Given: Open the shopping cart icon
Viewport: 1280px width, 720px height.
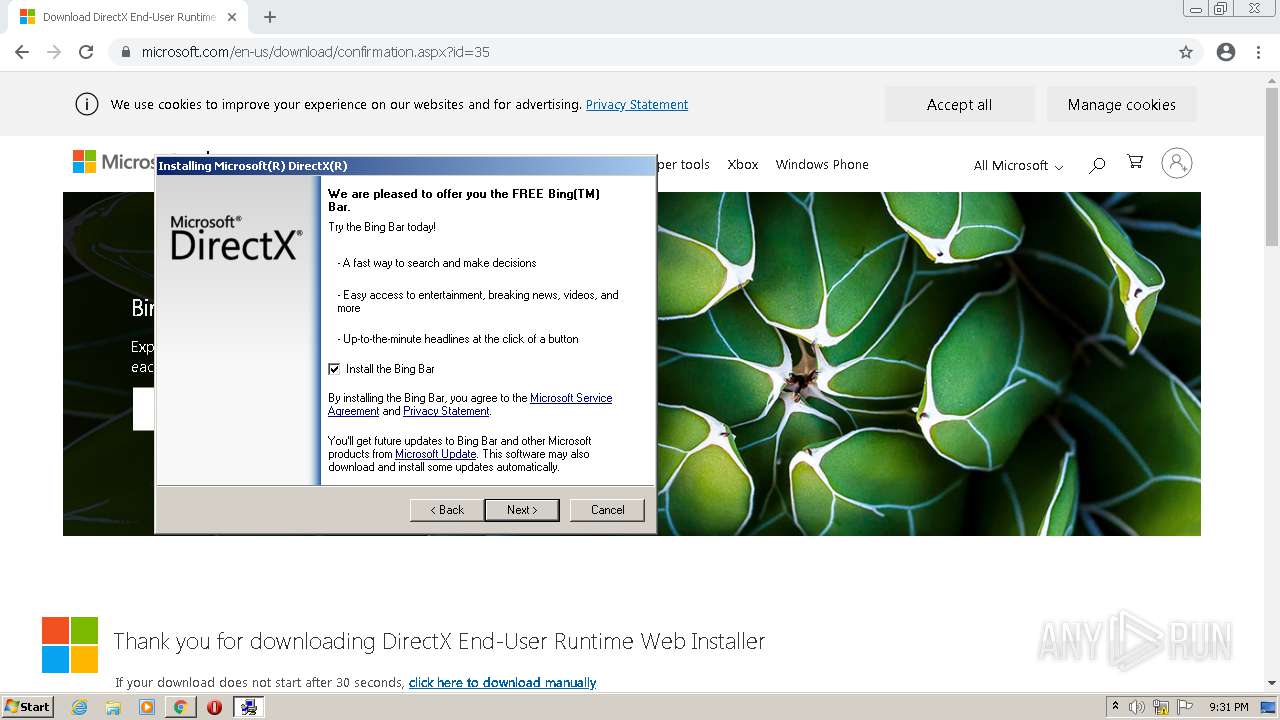Looking at the screenshot, I should pos(1135,162).
